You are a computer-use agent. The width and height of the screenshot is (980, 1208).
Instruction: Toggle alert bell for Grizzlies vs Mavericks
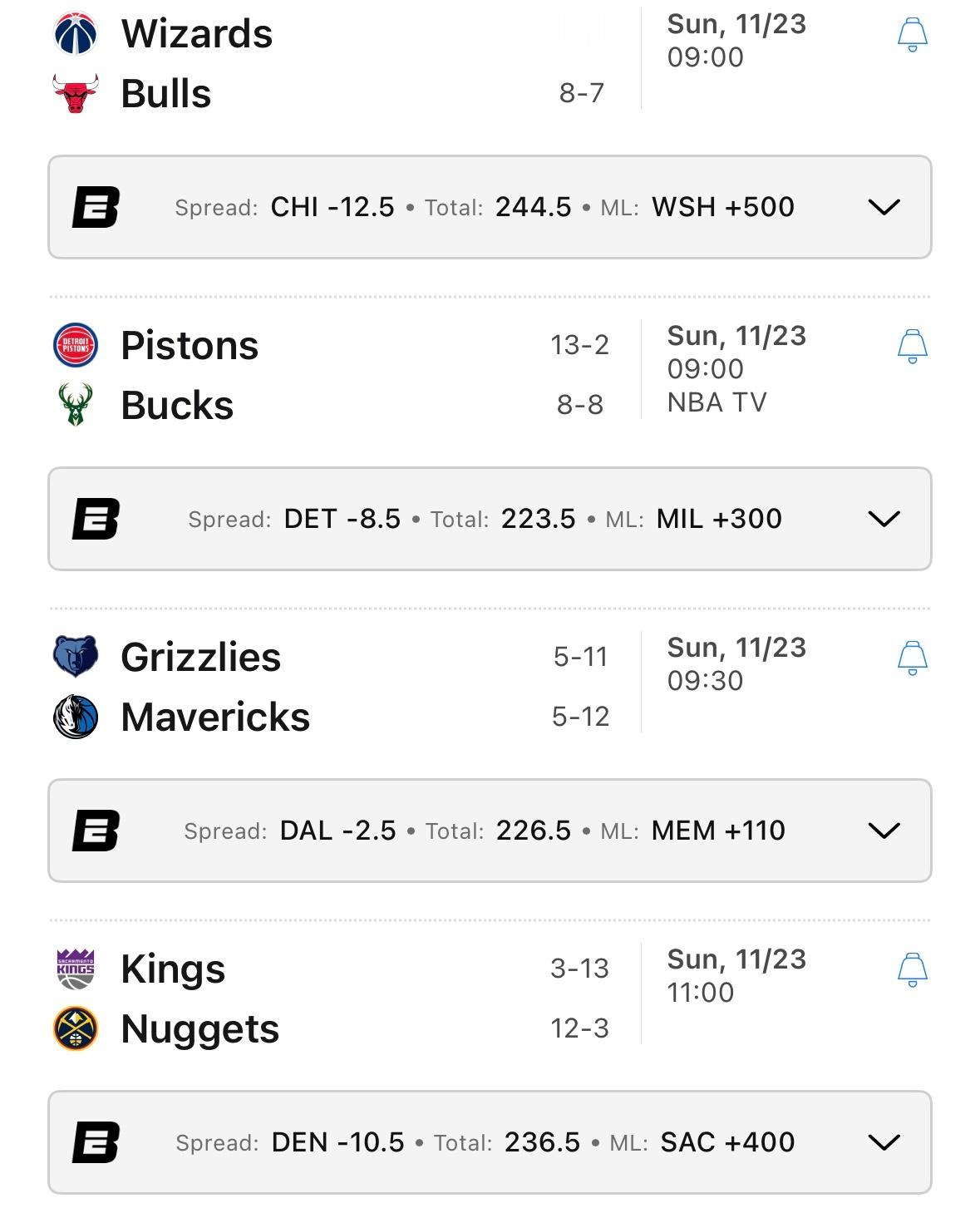[x=912, y=658]
